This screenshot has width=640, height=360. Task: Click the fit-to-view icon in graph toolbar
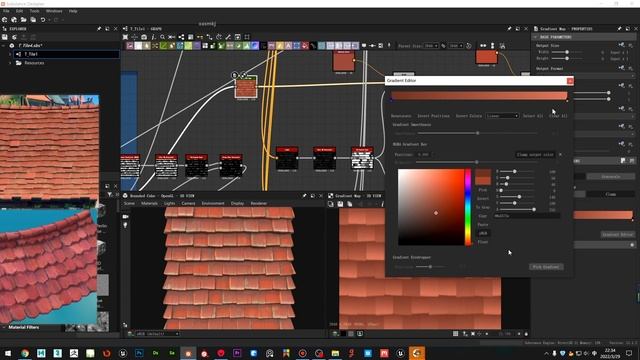tap(125, 37)
